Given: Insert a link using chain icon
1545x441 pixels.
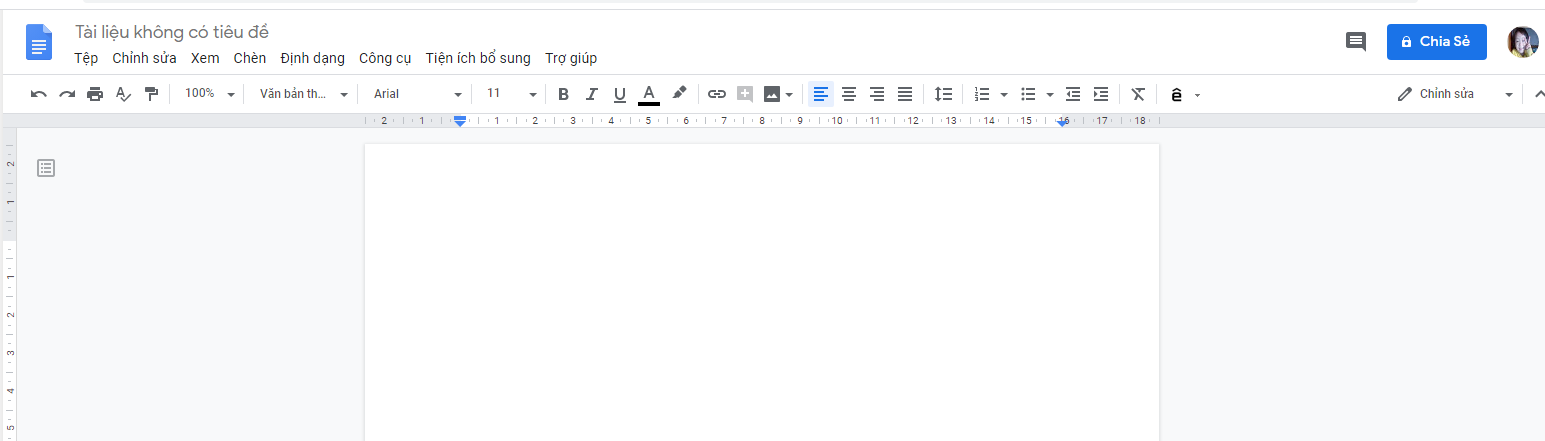Looking at the screenshot, I should pos(716,94).
